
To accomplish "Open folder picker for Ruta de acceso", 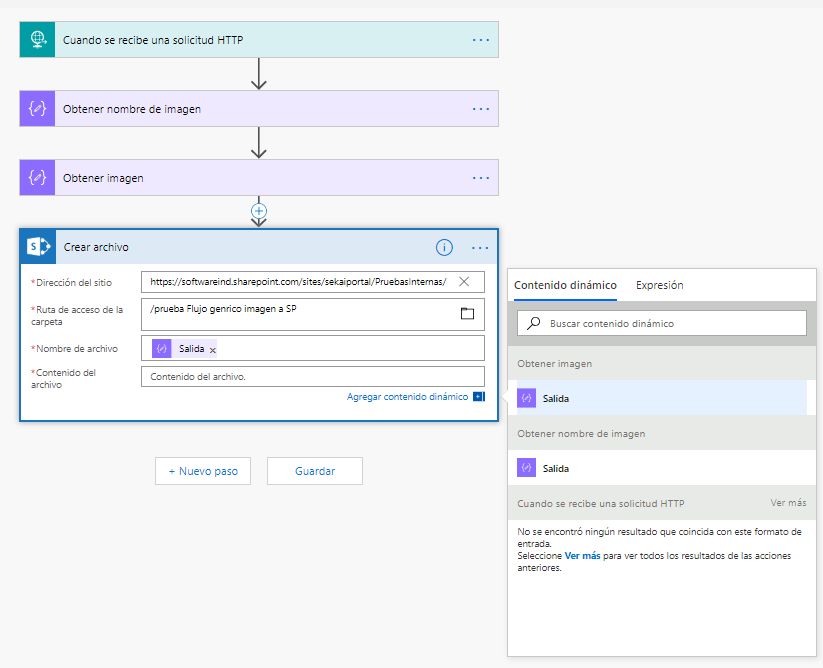I will 466,314.
